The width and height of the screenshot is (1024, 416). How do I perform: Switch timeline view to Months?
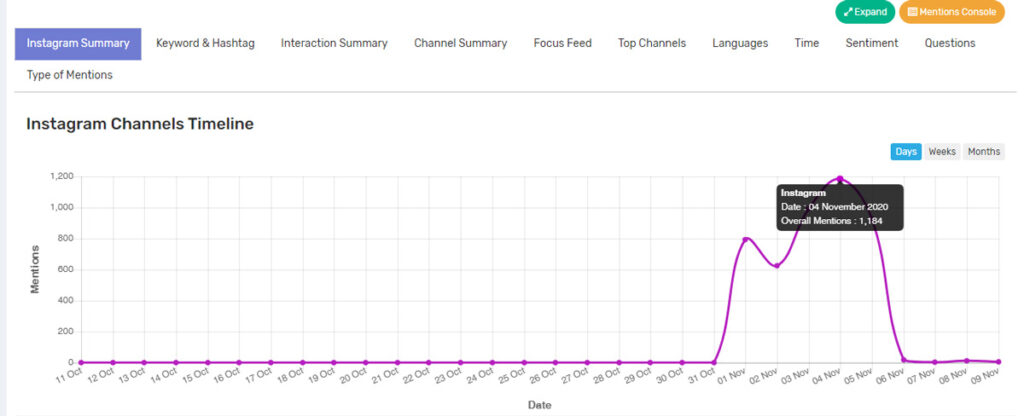983,152
